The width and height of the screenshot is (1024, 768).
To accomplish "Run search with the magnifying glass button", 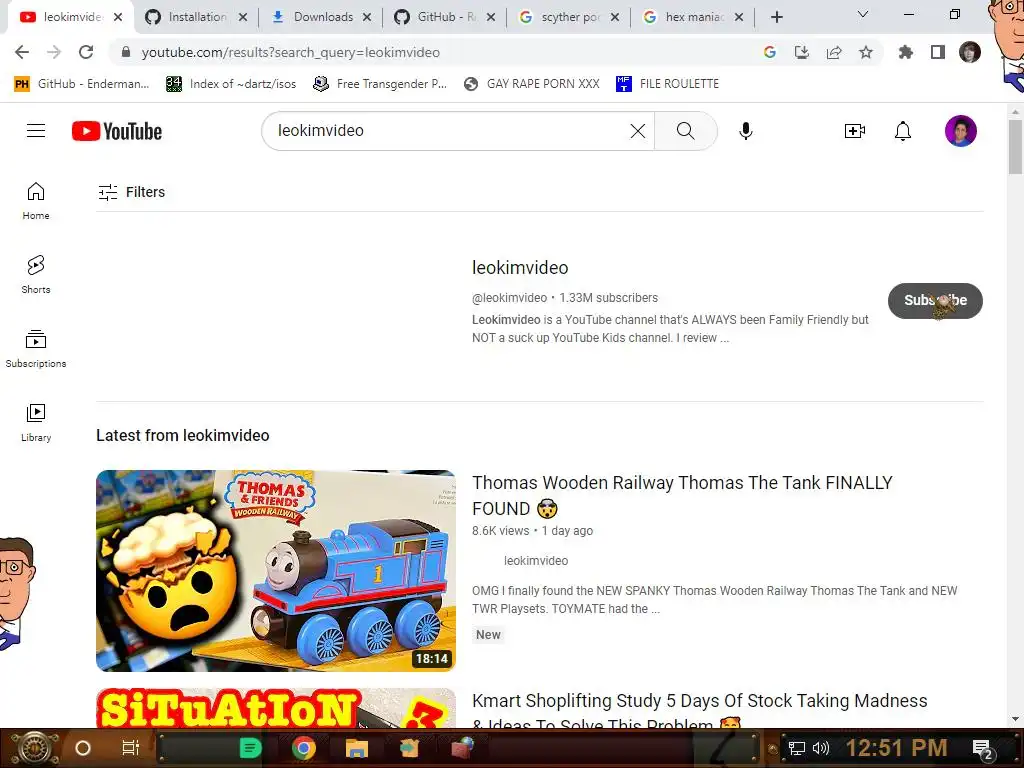I will click(x=686, y=131).
